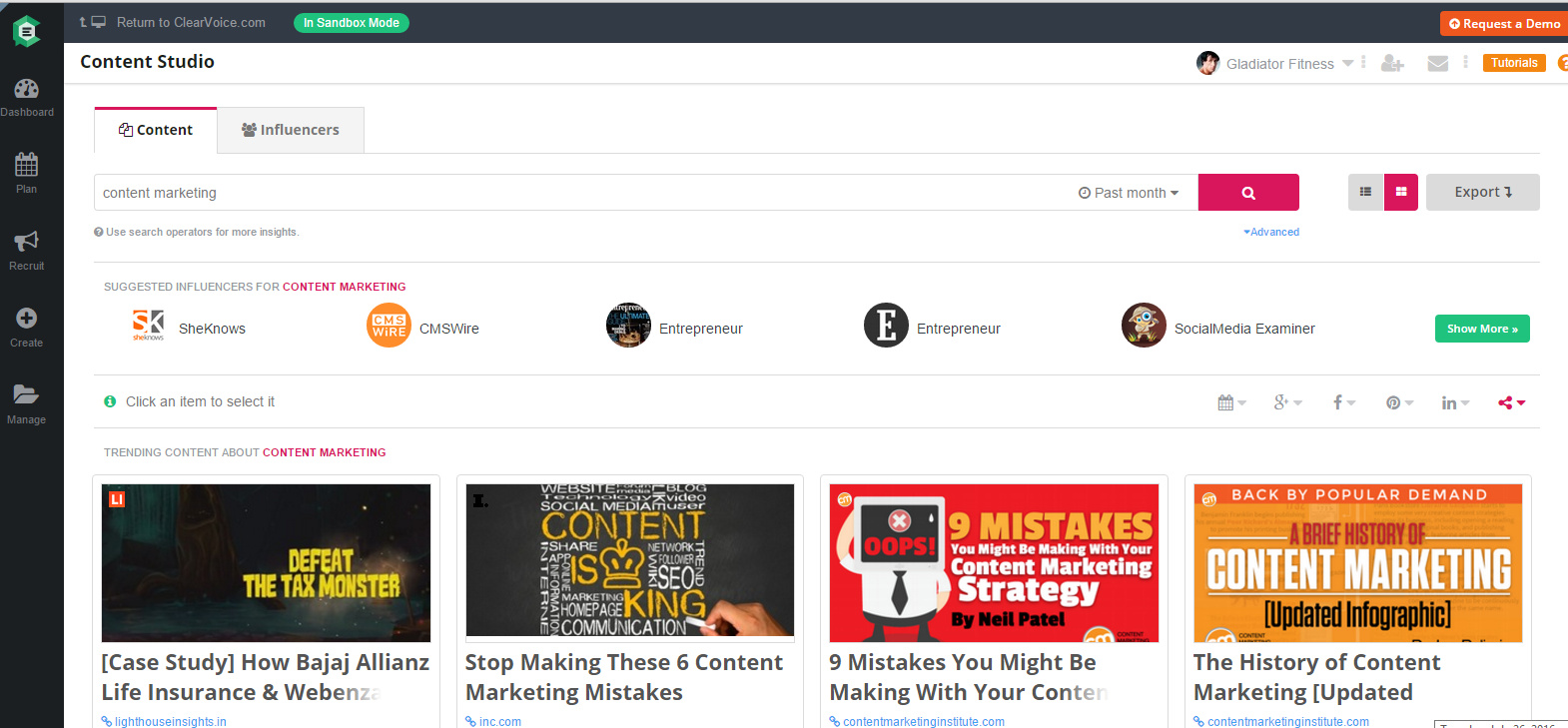1568x728 pixels.
Task: Click The History of Content Marketing title
Action: pos(1316,677)
